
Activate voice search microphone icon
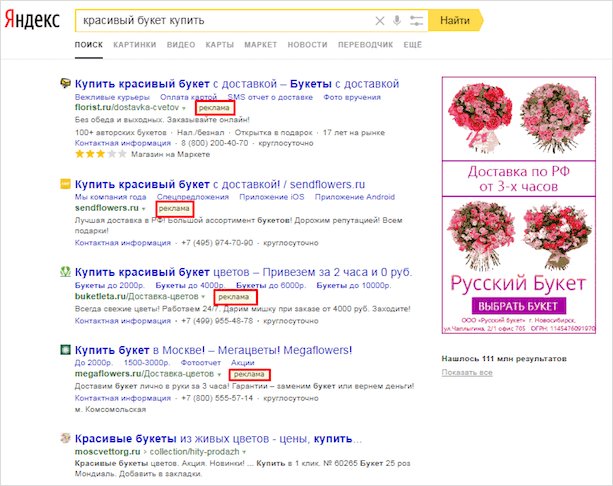pos(397,20)
